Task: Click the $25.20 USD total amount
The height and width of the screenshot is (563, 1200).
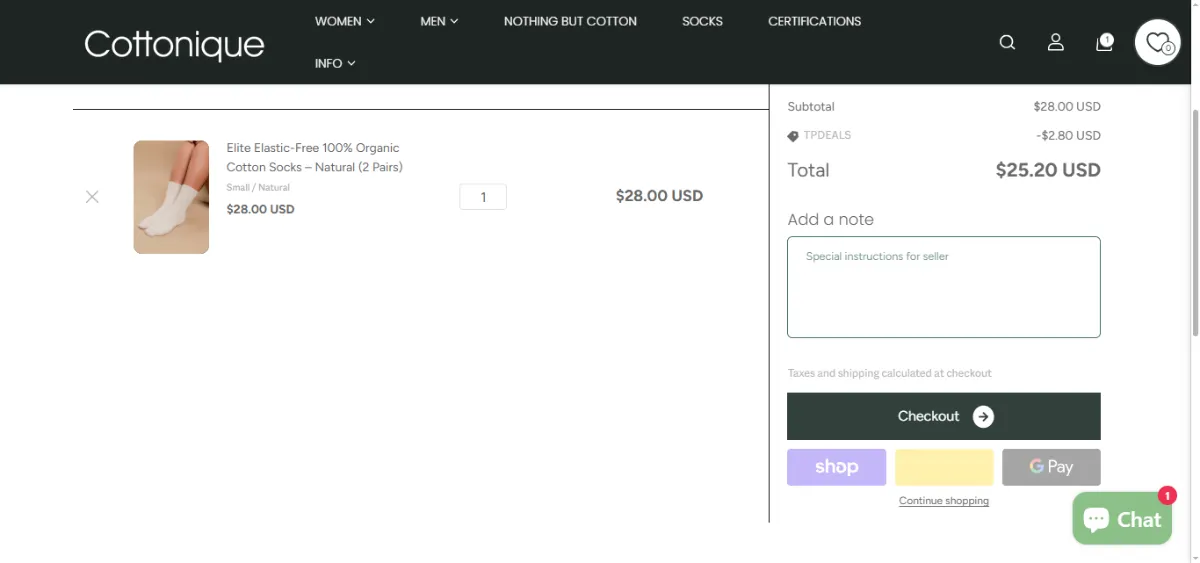Action: click(1048, 170)
